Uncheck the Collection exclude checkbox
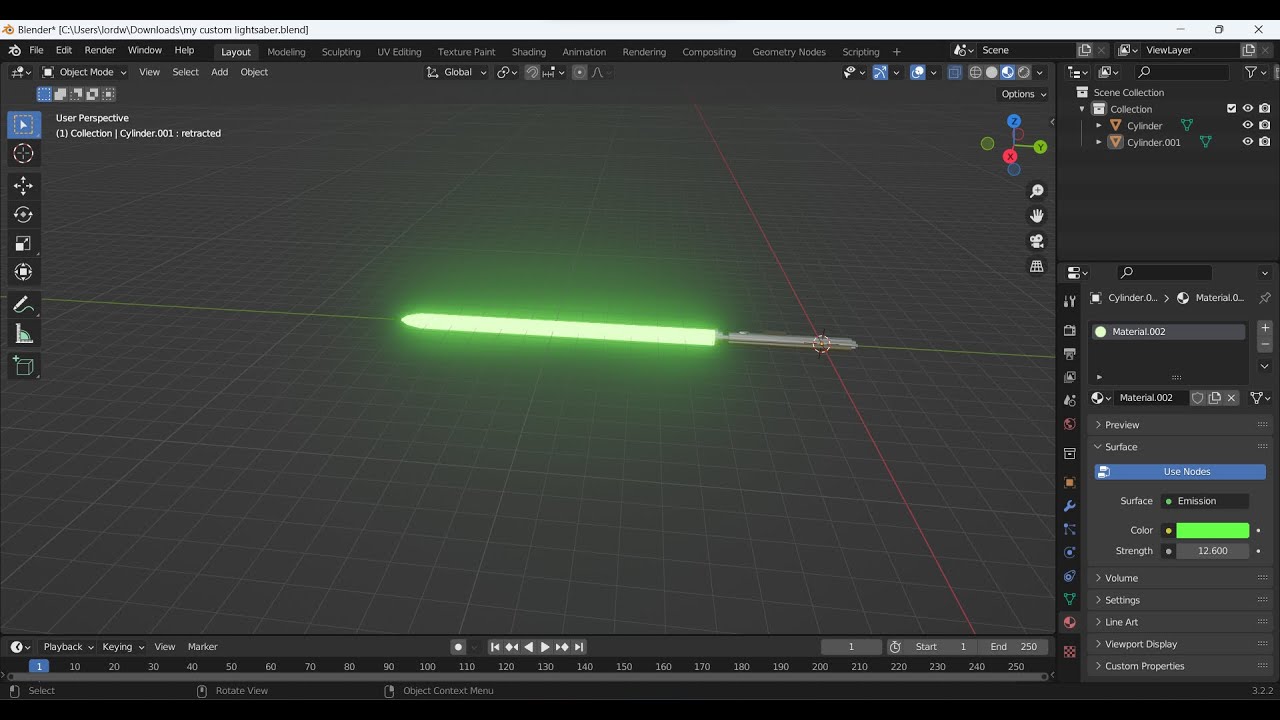The height and width of the screenshot is (720, 1280). pos(1232,109)
